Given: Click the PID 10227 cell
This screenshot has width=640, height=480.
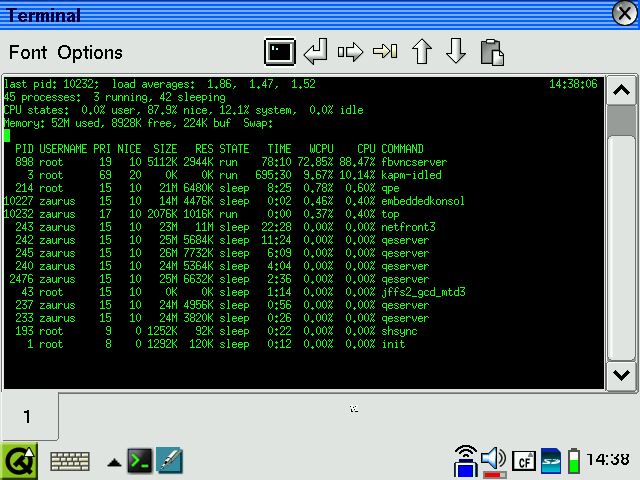Looking at the screenshot, I should coord(19,201).
